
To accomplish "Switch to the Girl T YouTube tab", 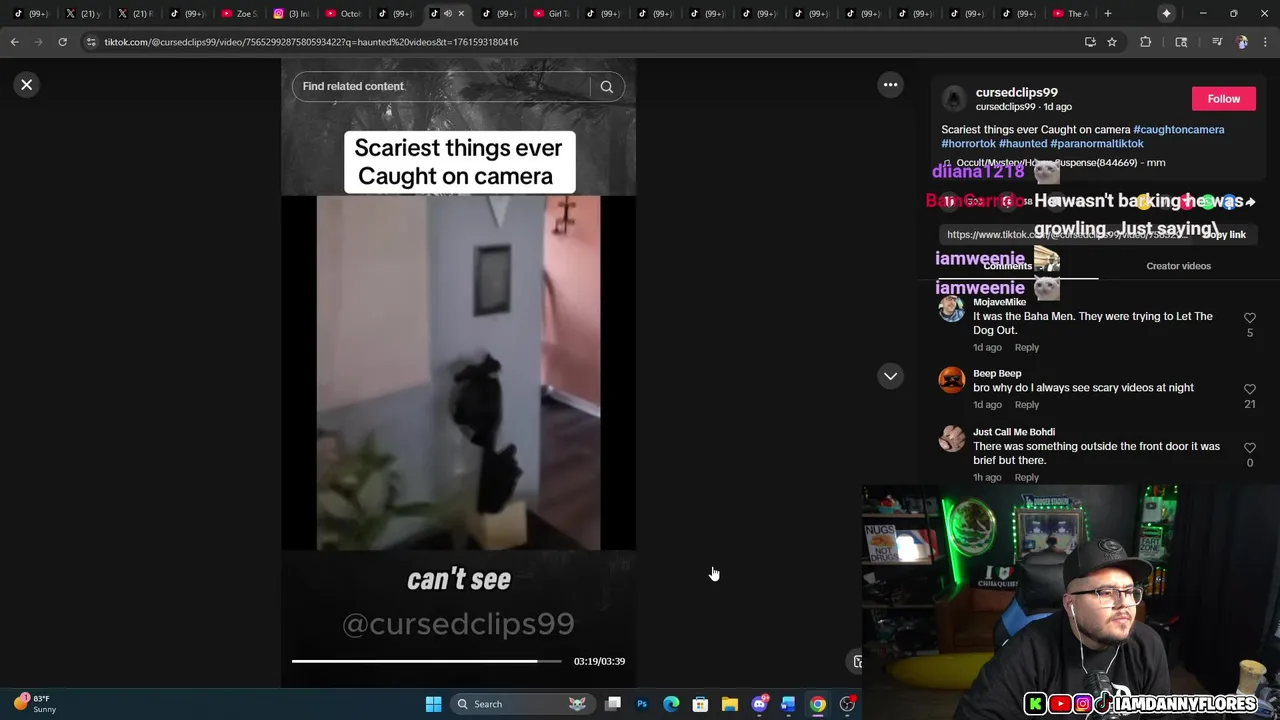I will click(551, 13).
